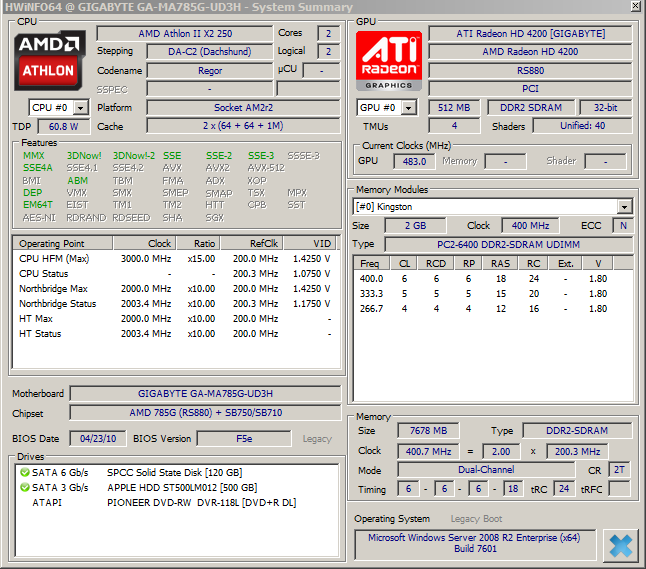Image resolution: width=646 pixels, height=569 pixels.
Task: Select the 400.0 frequency timing row
Action: point(493,279)
